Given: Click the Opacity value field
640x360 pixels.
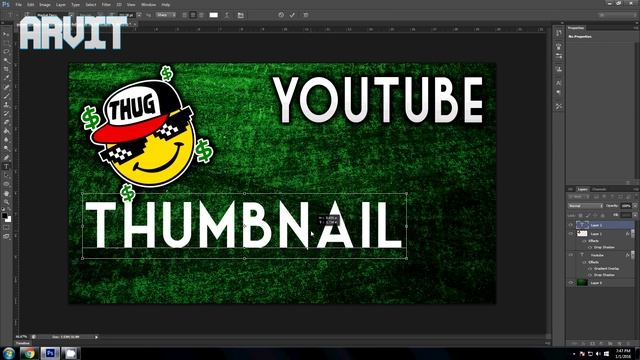Looking at the screenshot, I should pos(626,206).
